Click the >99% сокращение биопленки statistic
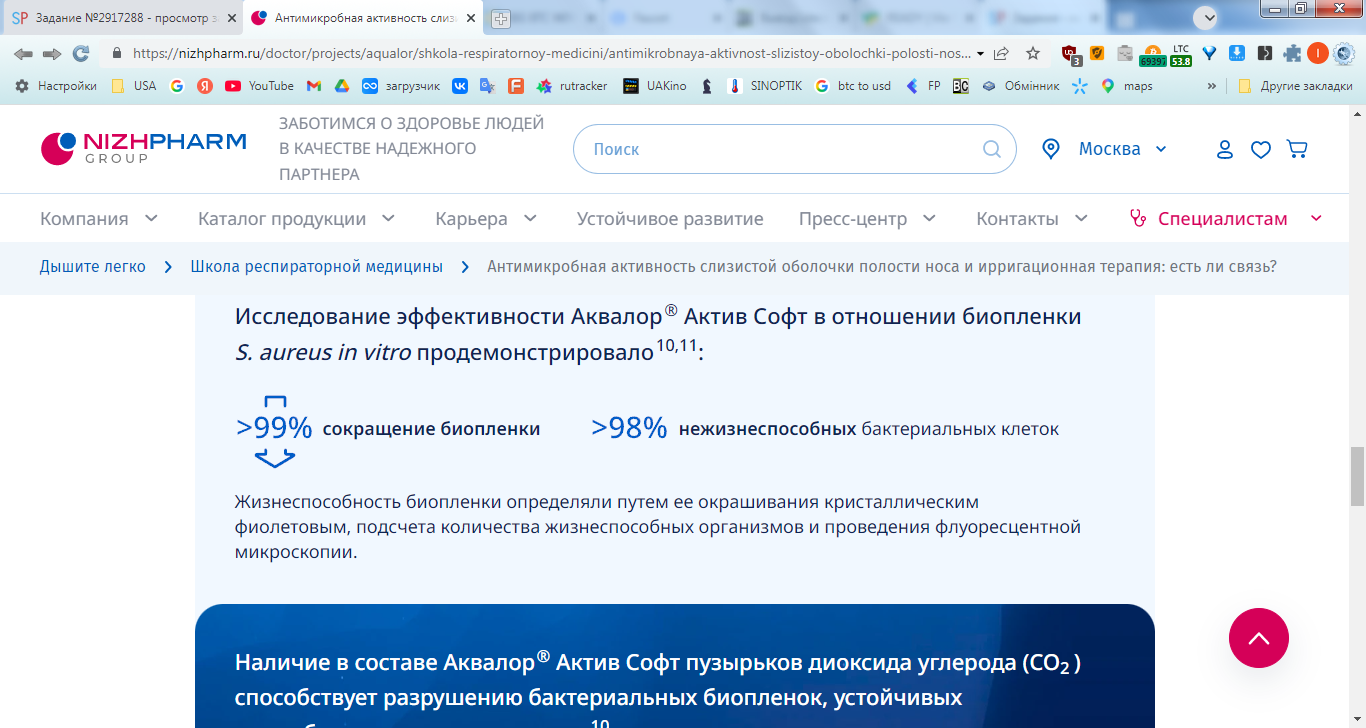1366x728 pixels. [388, 429]
